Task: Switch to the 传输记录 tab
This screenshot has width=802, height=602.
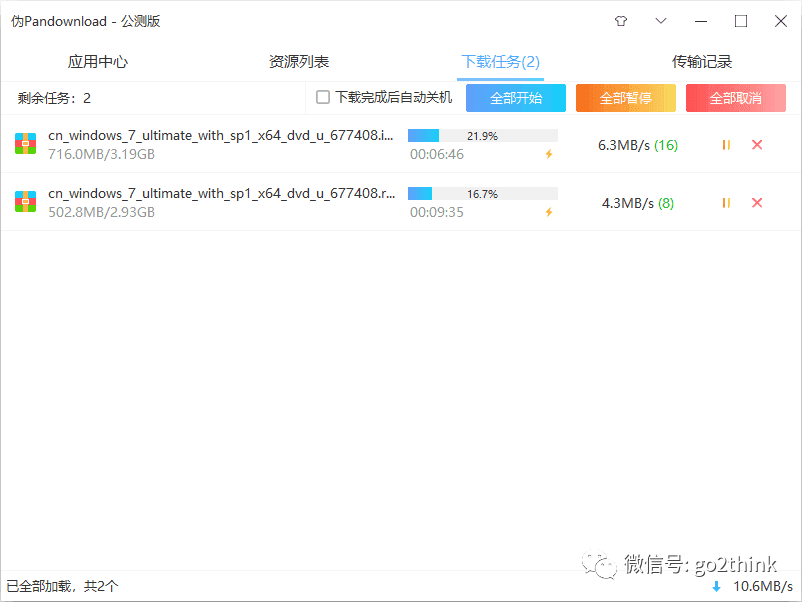Action: pos(702,60)
